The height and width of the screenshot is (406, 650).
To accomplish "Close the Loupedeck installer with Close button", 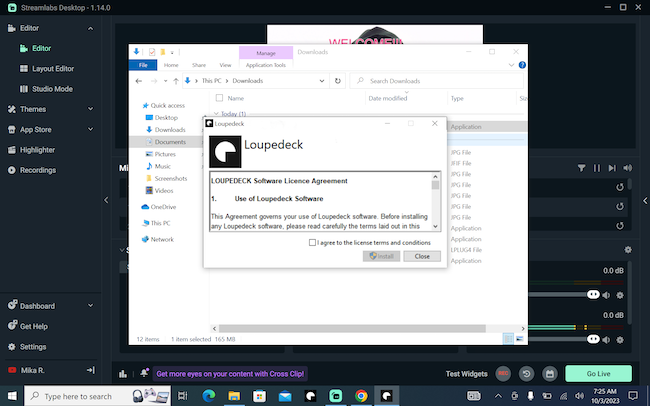I will pyautogui.click(x=422, y=256).
